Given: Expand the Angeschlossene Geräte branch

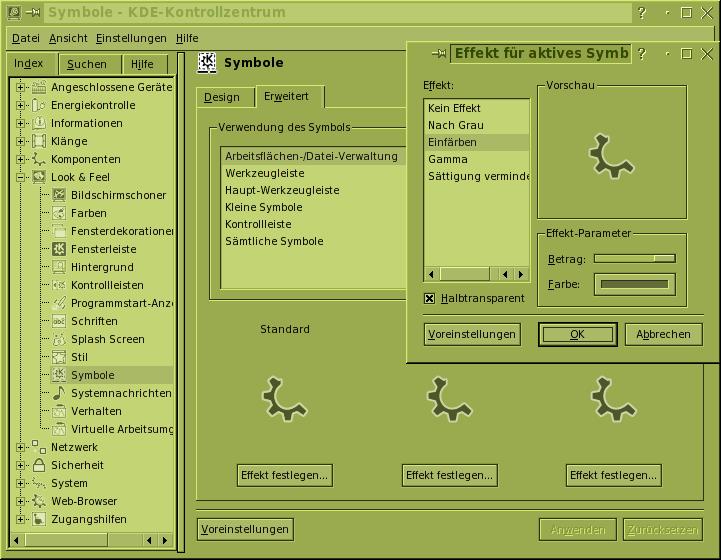Looking at the screenshot, I should point(20,87).
